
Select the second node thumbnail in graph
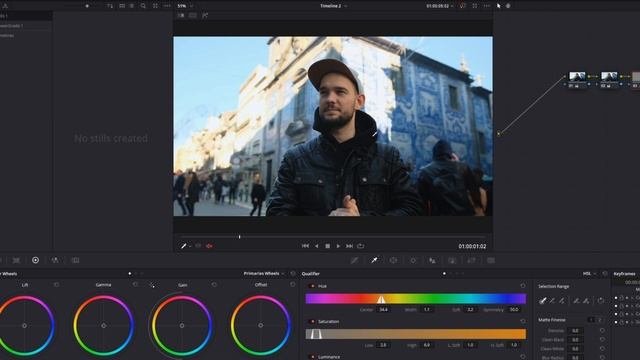[609, 76]
